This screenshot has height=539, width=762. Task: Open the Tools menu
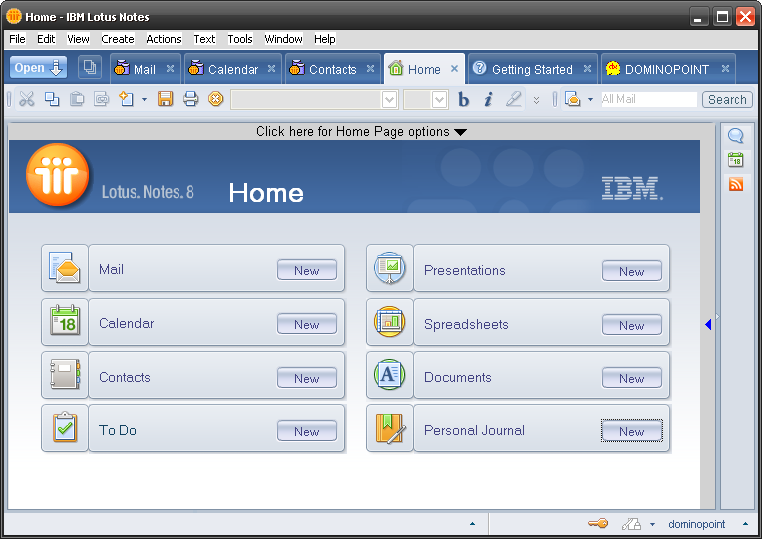240,39
